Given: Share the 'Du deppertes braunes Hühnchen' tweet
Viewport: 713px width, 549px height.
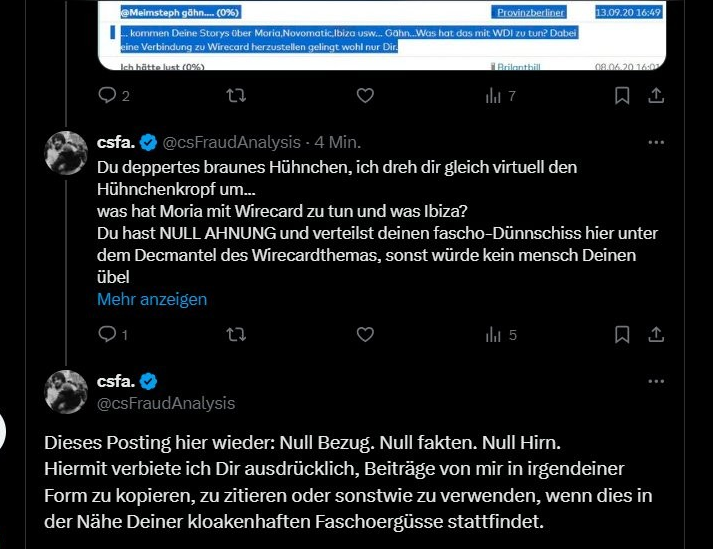Looking at the screenshot, I should [x=657, y=335].
